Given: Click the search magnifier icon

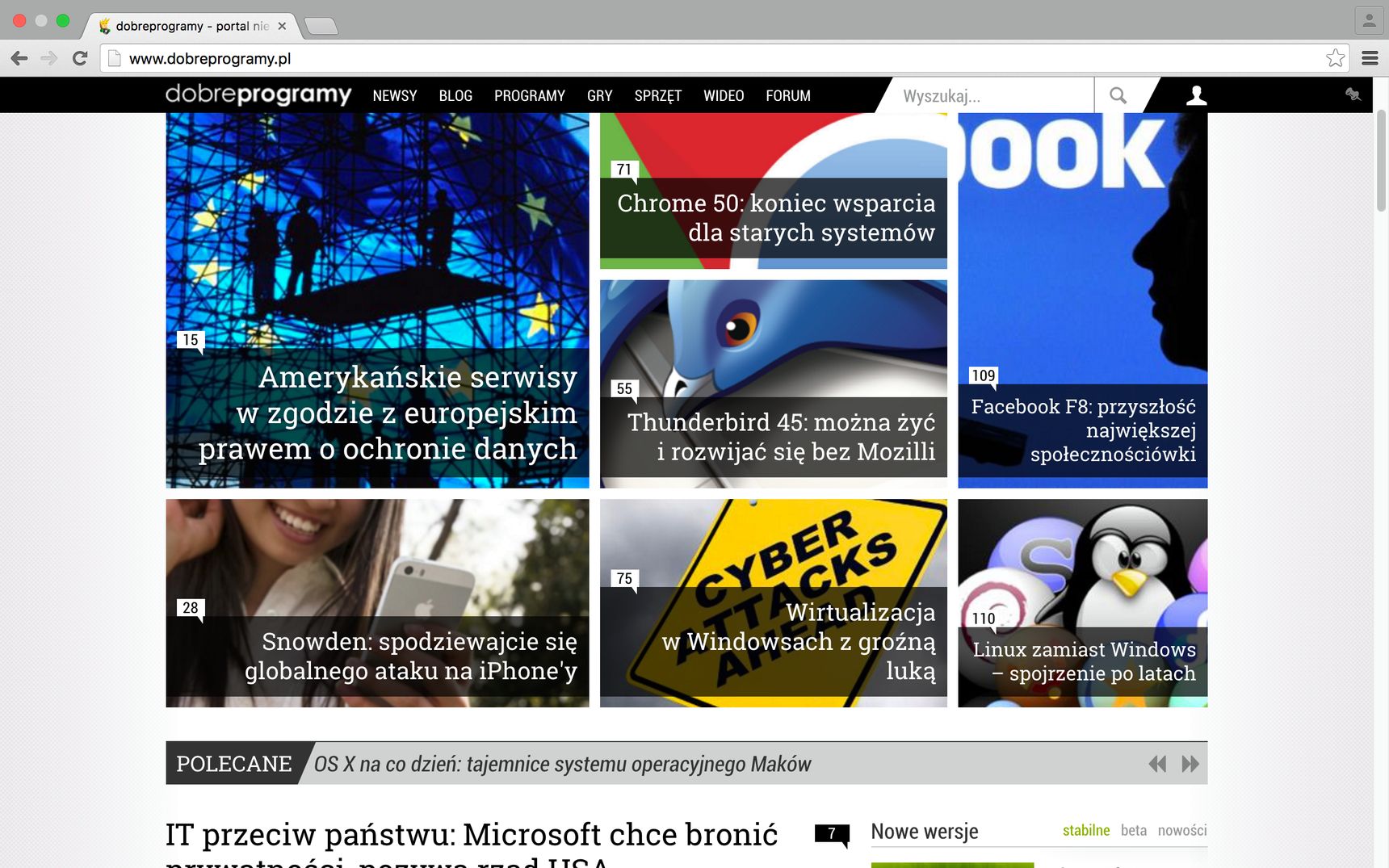Looking at the screenshot, I should pyautogui.click(x=1118, y=95).
